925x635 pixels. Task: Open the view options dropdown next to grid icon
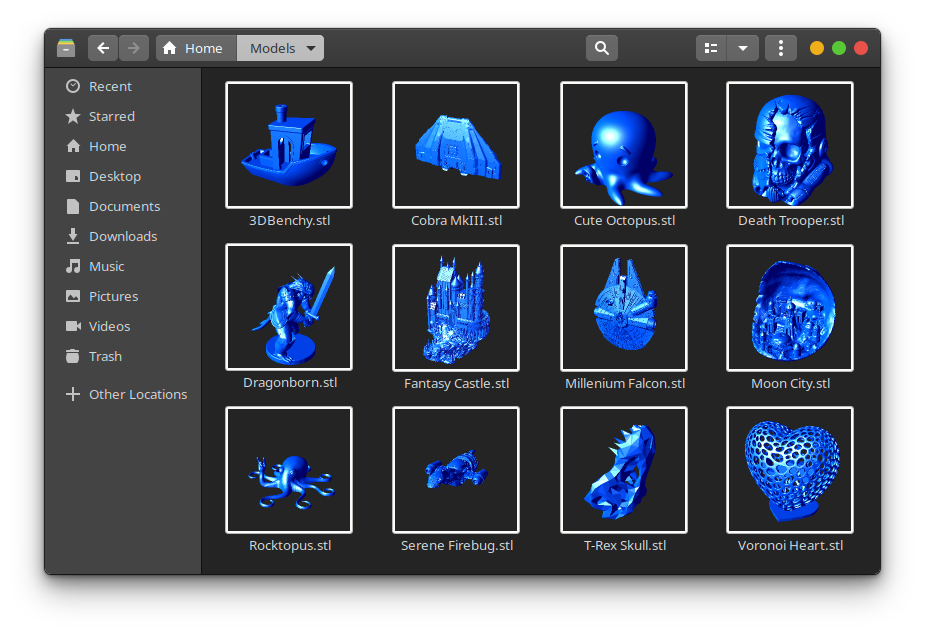[742, 47]
